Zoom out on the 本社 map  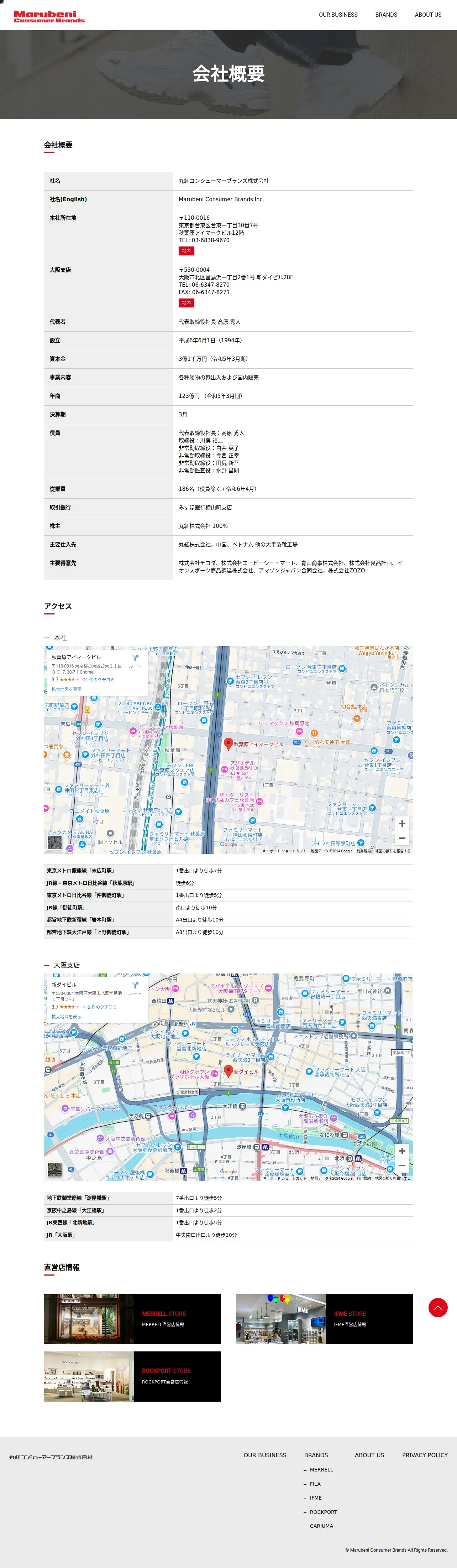(401, 838)
